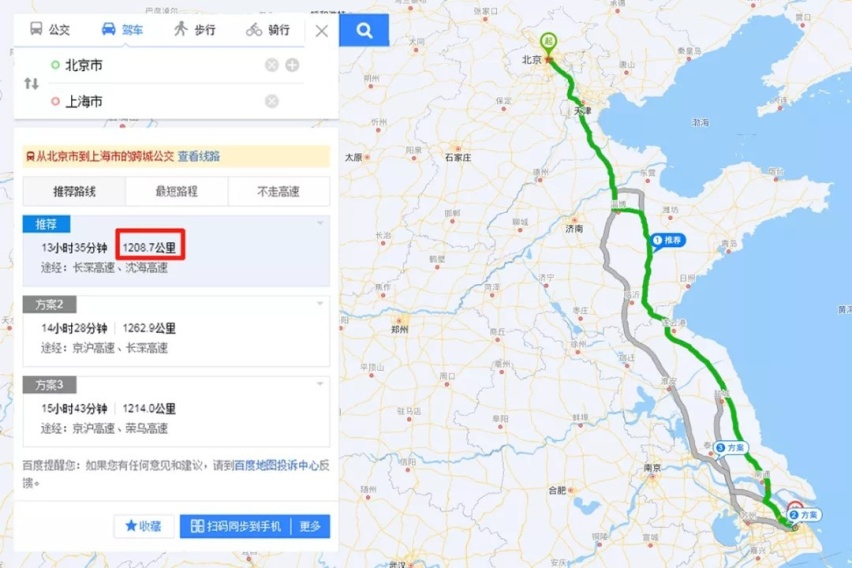The image size is (852, 568).
Task: Add a waypoint with the plus icon
Action: coord(292,65)
